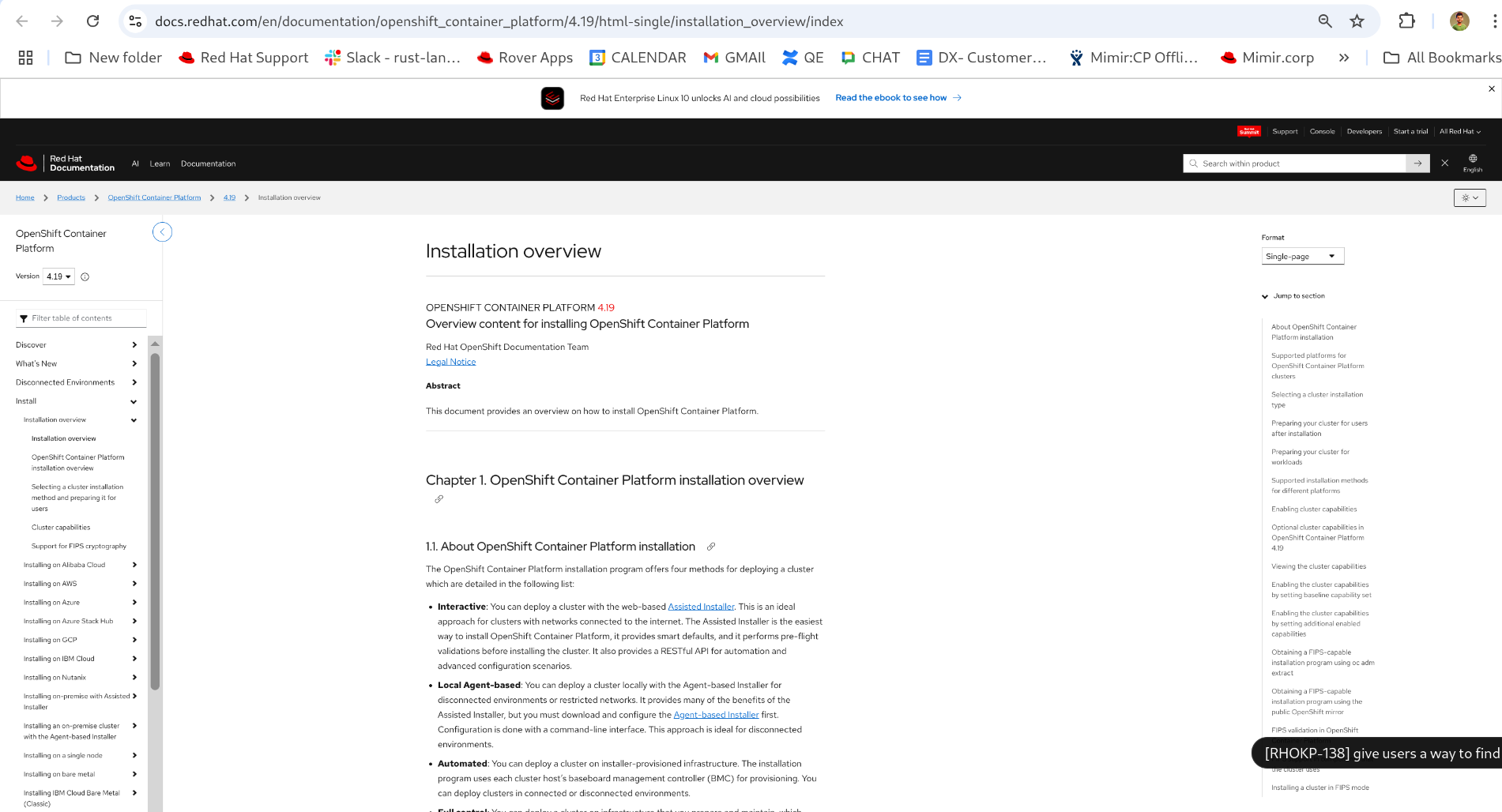1502x812 pixels.
Task: Select Cluster capabilities in sidebar
Action: click(61, 528)
